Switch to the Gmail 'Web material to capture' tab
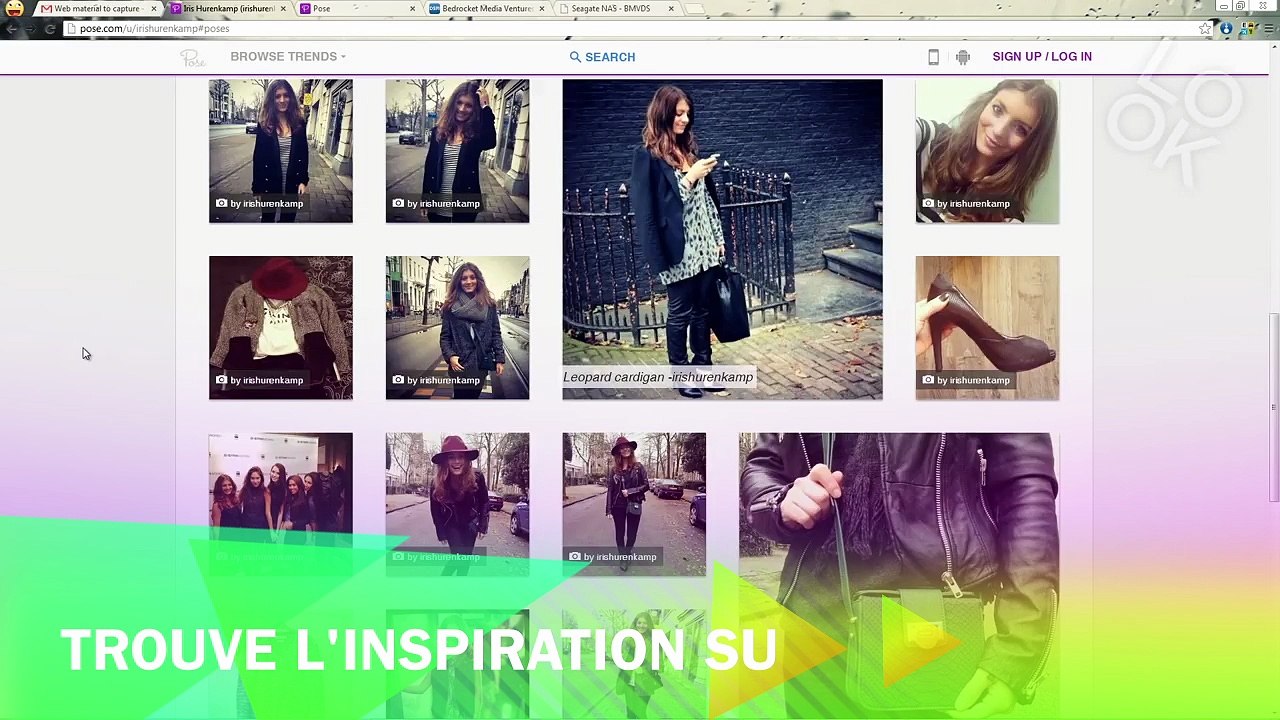 [x=96, y=9]
